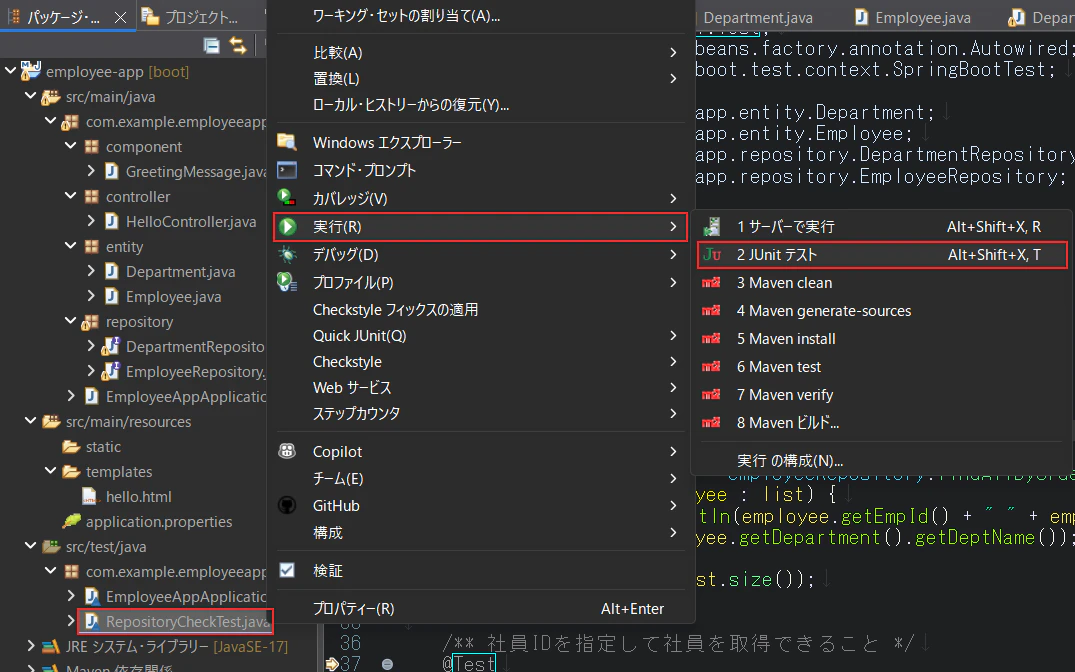Click the @Test annotation in the editor

(469, 663)
